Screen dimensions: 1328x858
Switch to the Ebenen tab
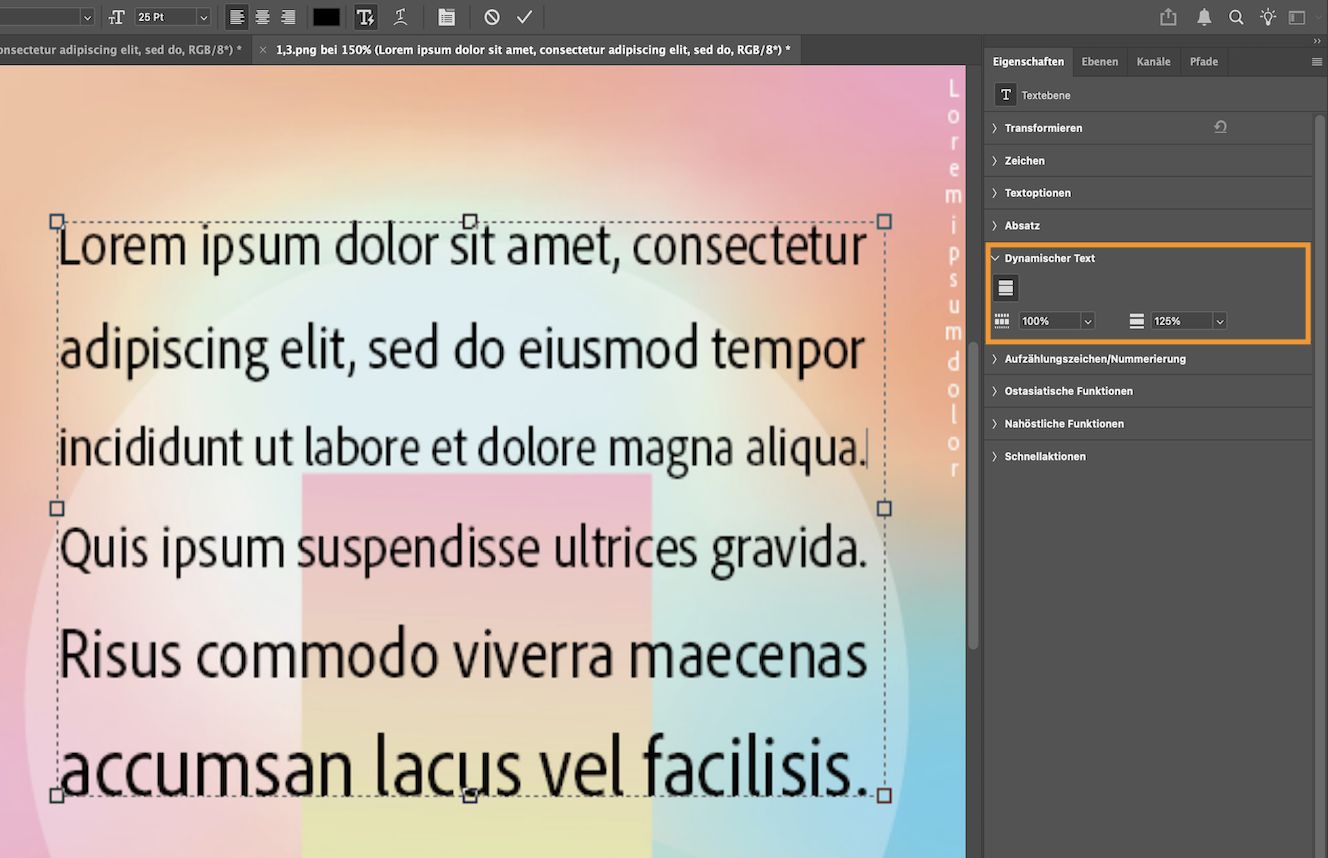click(x=1100, y=61)
